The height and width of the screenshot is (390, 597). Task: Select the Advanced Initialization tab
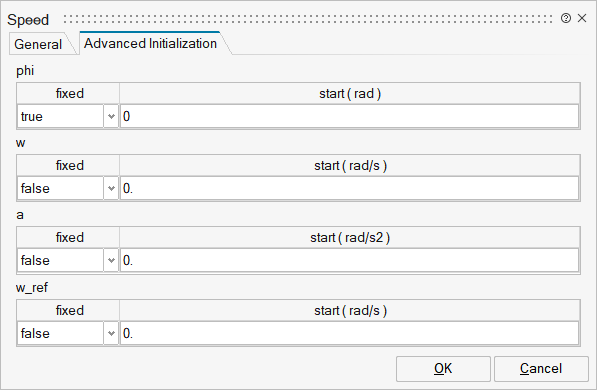click(x=150, y=43)
